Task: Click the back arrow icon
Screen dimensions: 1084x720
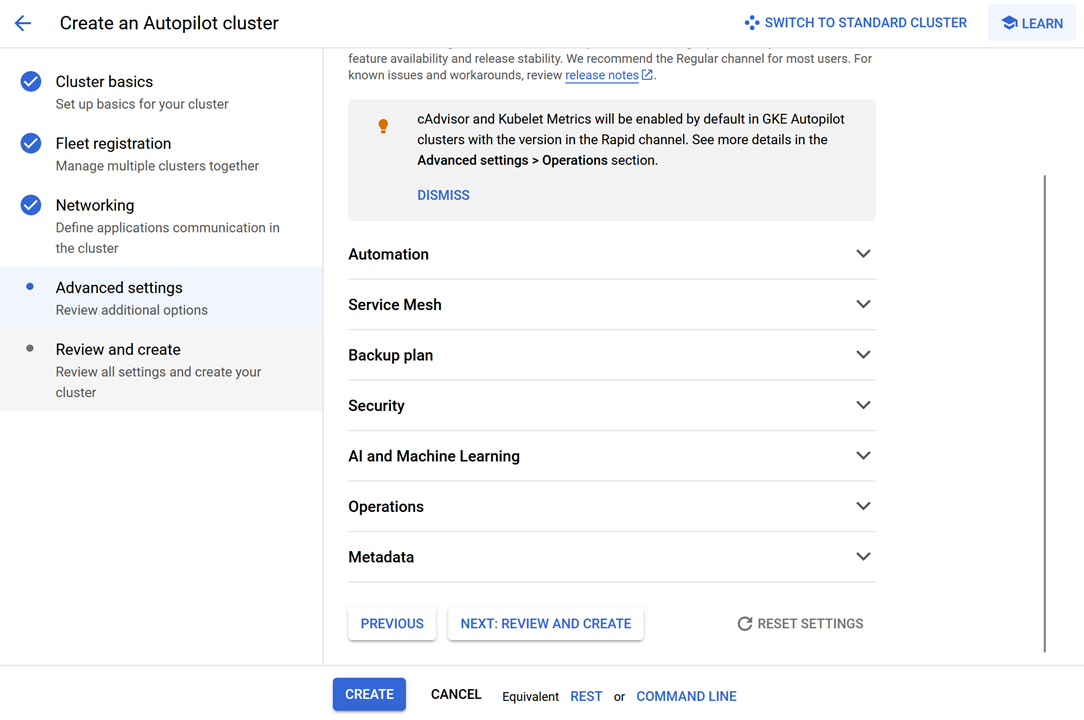Action: (23, 23)
